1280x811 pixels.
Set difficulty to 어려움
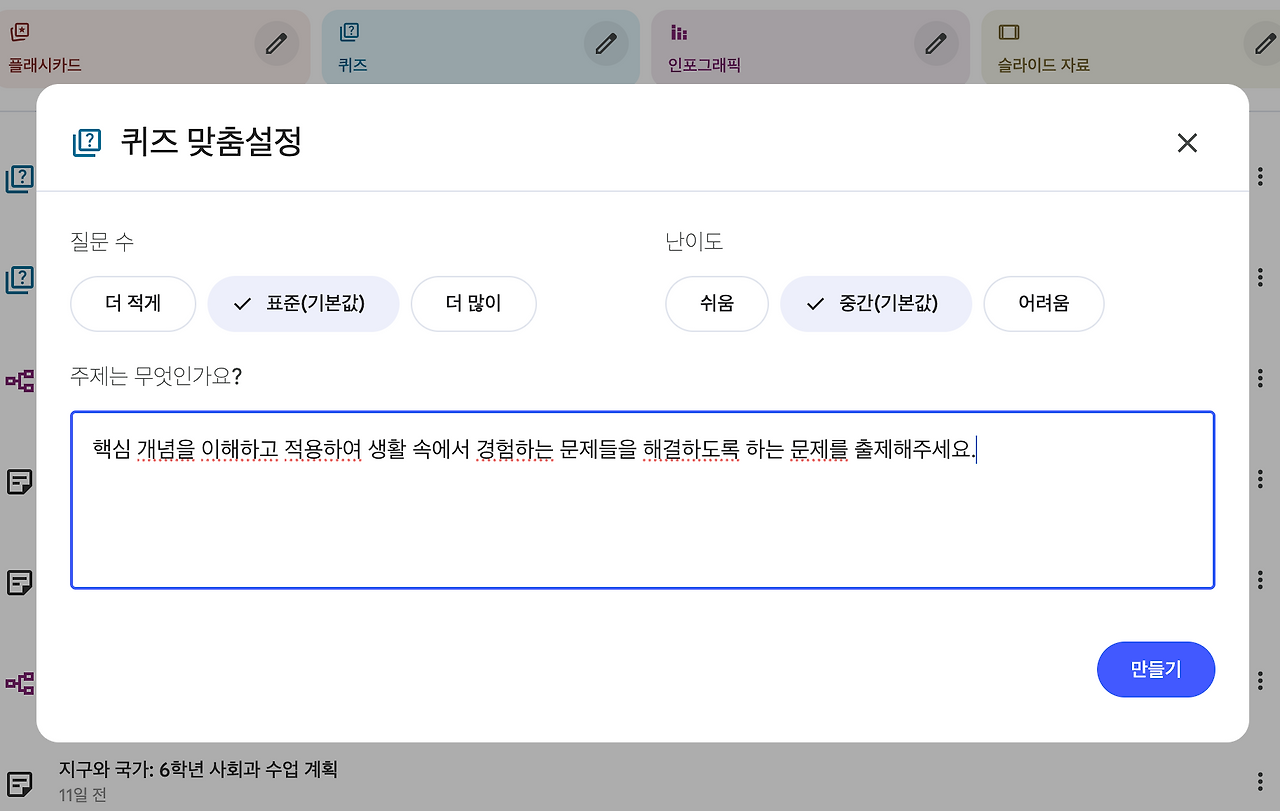(1044, 304)
